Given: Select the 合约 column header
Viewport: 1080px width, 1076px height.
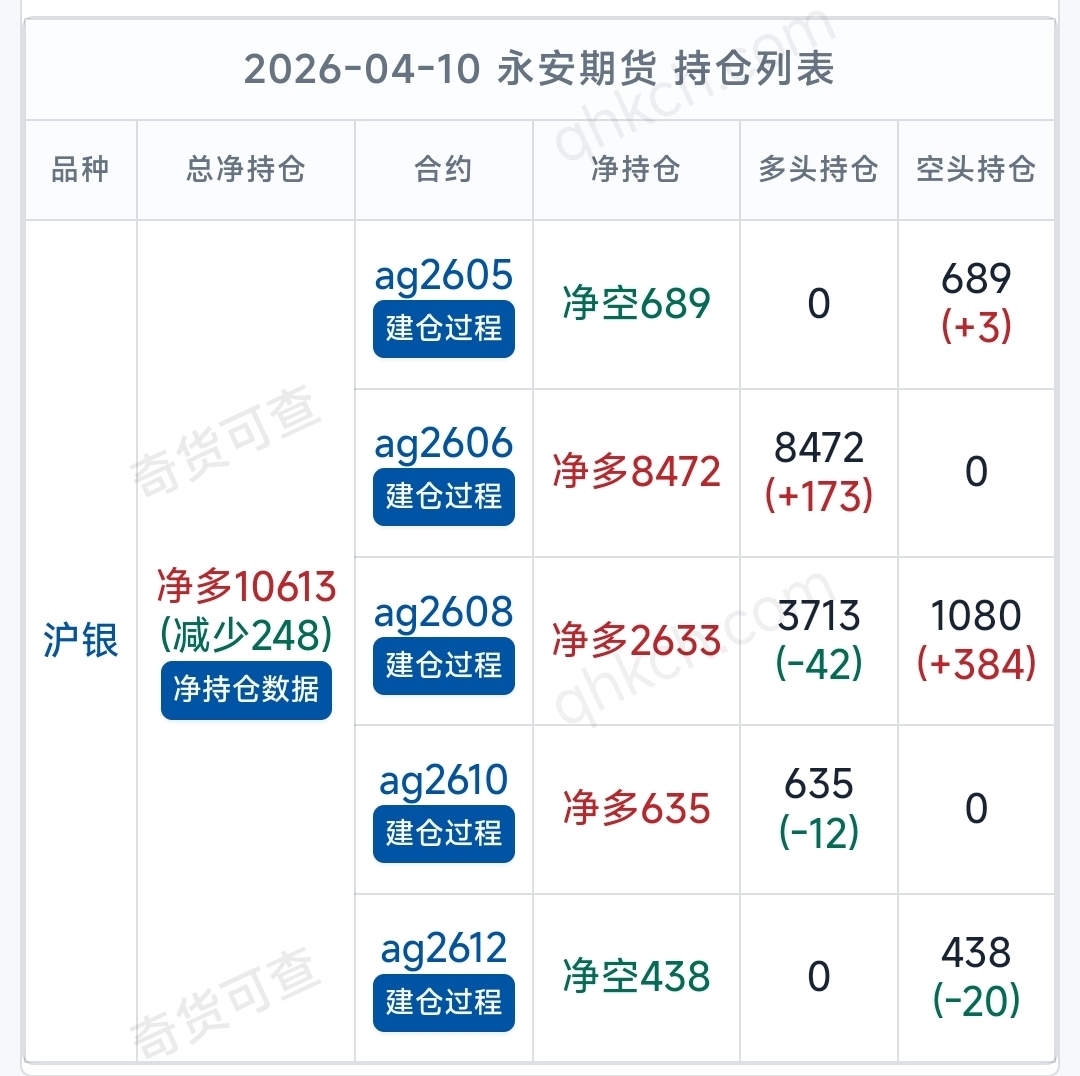Looking at the screenshot, I should click(x=444, y=169).
